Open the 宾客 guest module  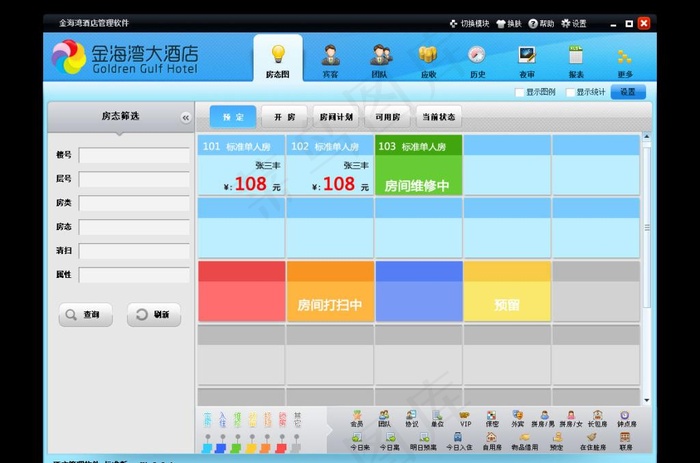point(330,61)
